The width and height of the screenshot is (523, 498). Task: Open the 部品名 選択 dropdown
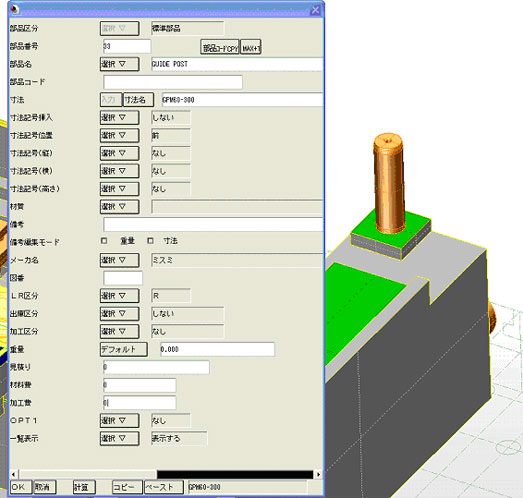coord(119,64)
